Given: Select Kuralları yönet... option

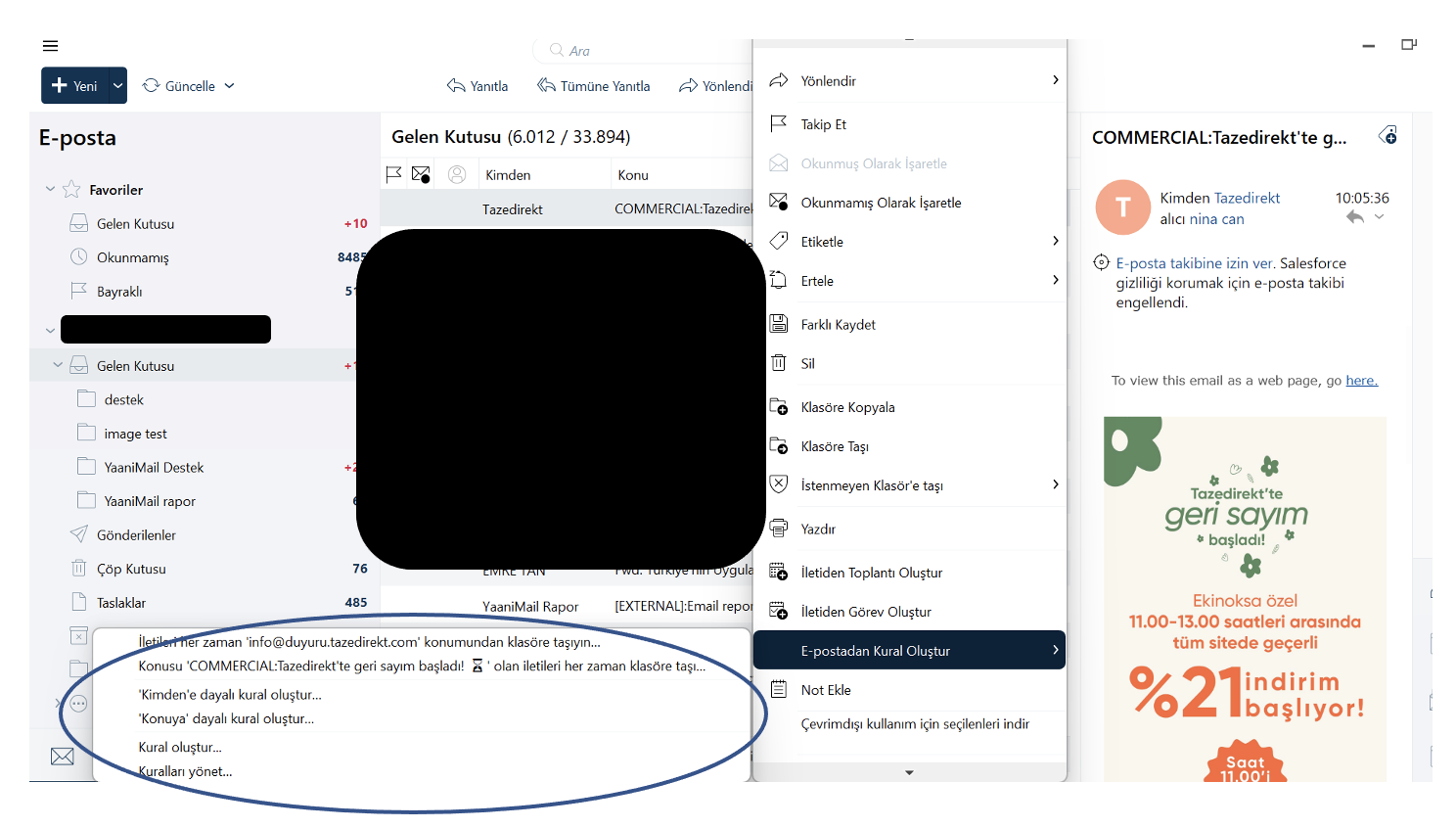Looking at the screenshot, I should [186, 771].
